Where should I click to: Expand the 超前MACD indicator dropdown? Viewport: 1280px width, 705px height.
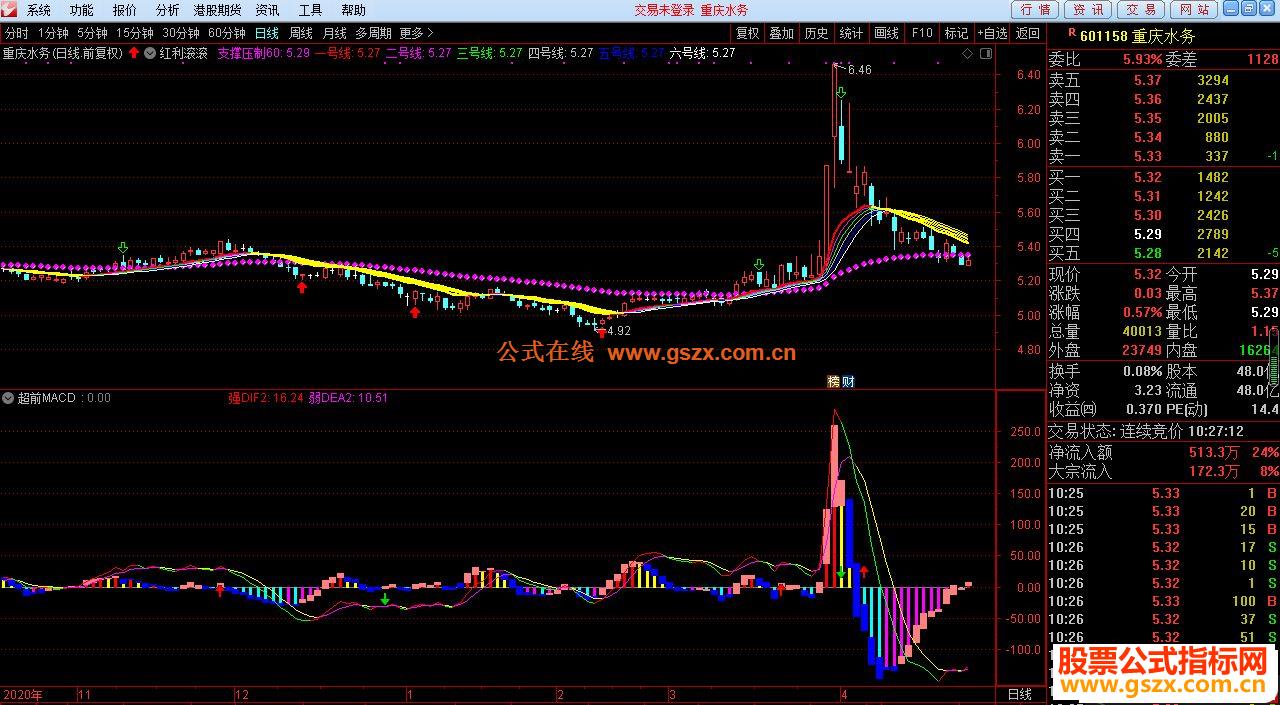9,398
